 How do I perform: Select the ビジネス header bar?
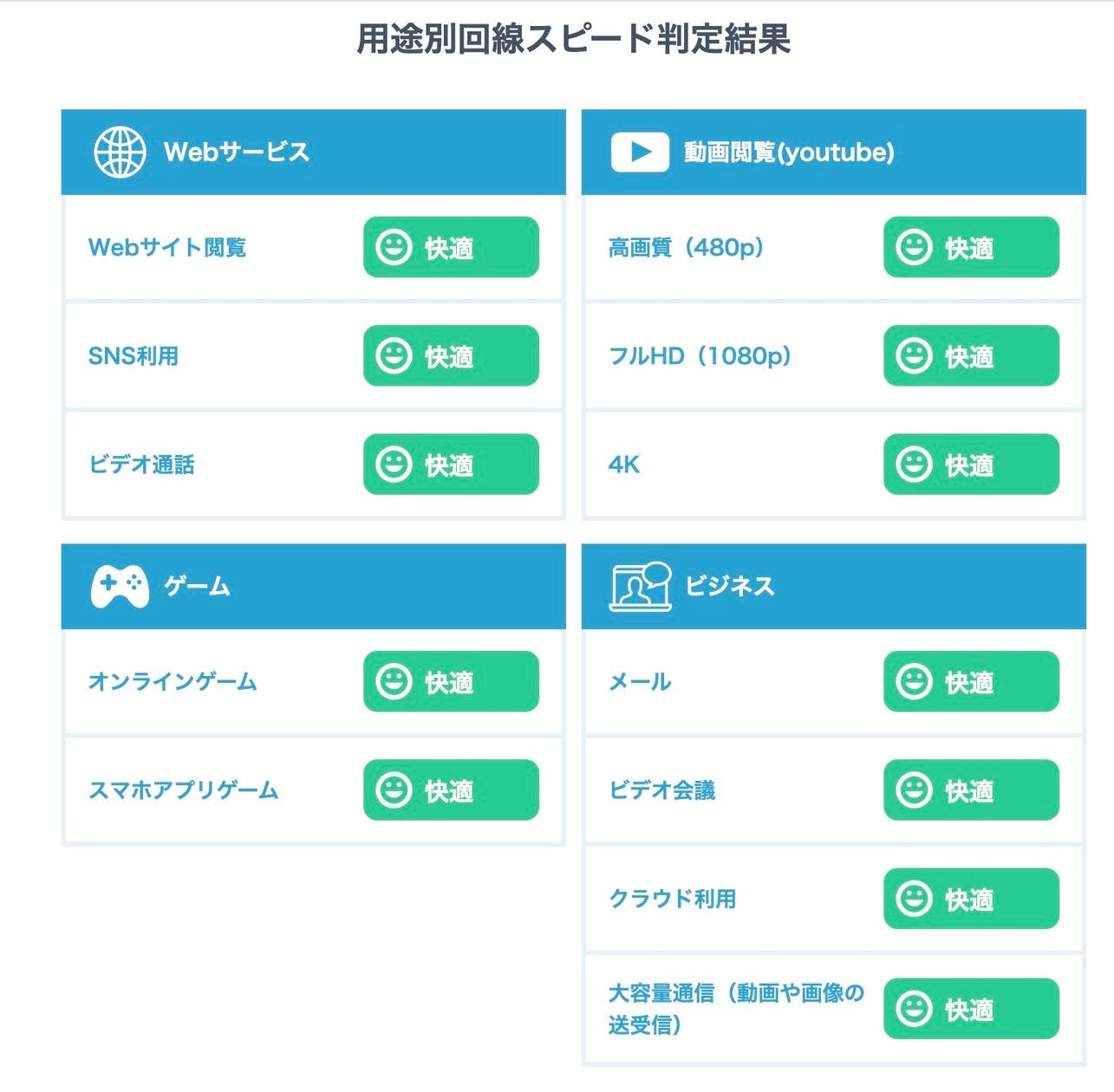[832, 584]
